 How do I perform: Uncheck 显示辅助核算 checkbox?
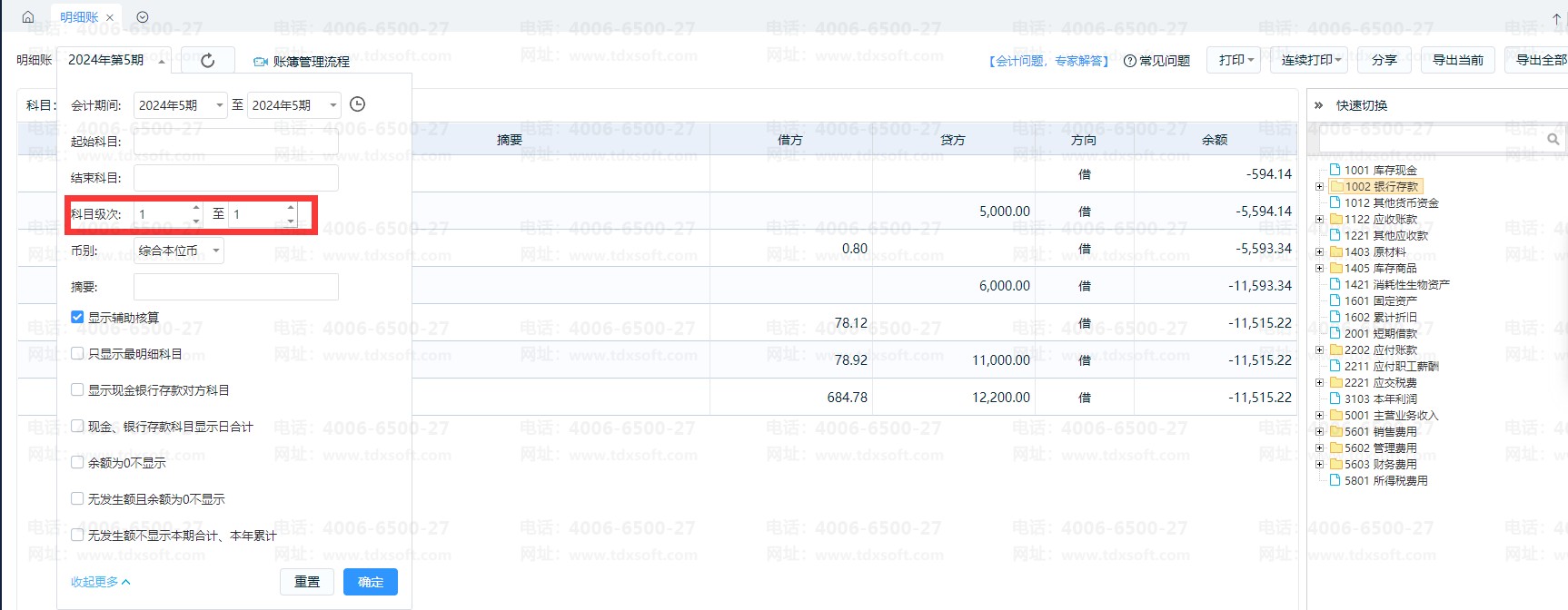point(77,318)
